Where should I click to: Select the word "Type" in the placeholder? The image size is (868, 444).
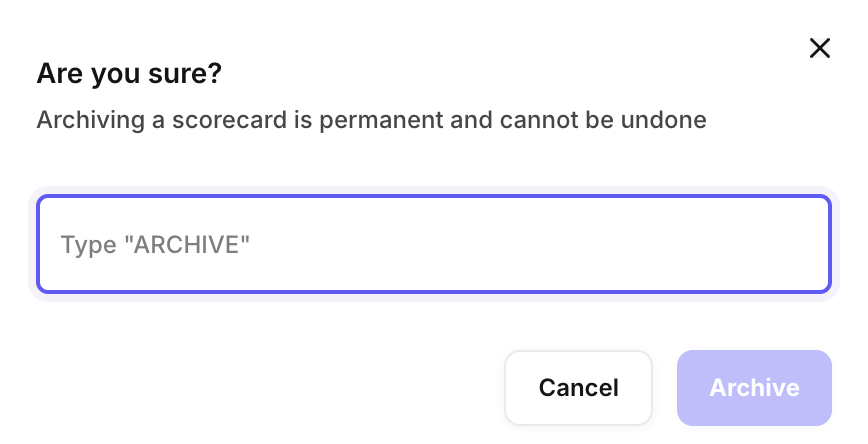coord(88,244)
